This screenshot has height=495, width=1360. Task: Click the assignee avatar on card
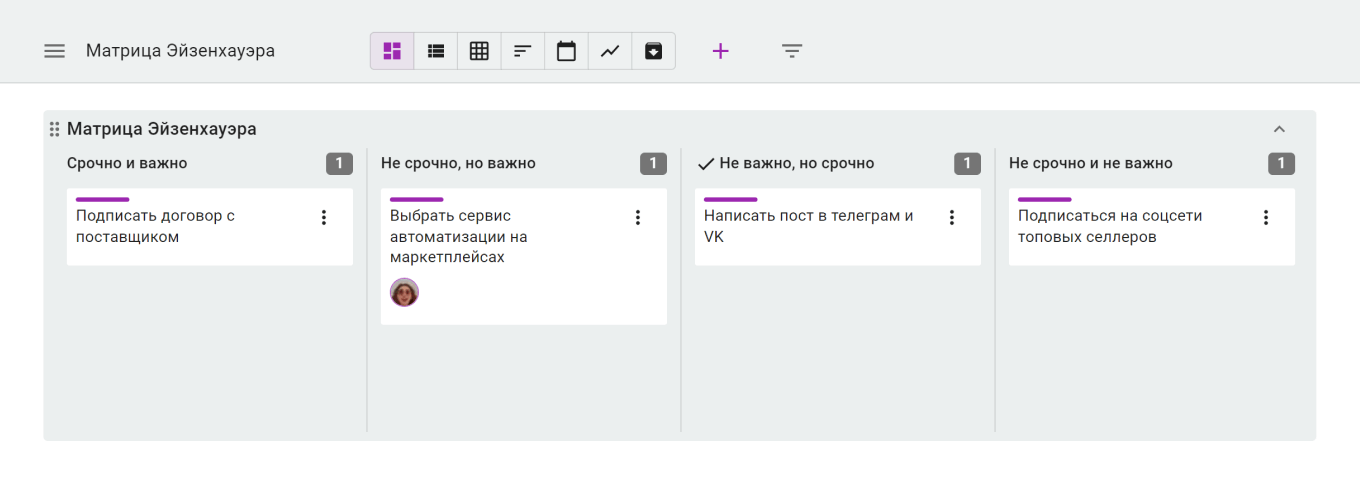[404, 292]
